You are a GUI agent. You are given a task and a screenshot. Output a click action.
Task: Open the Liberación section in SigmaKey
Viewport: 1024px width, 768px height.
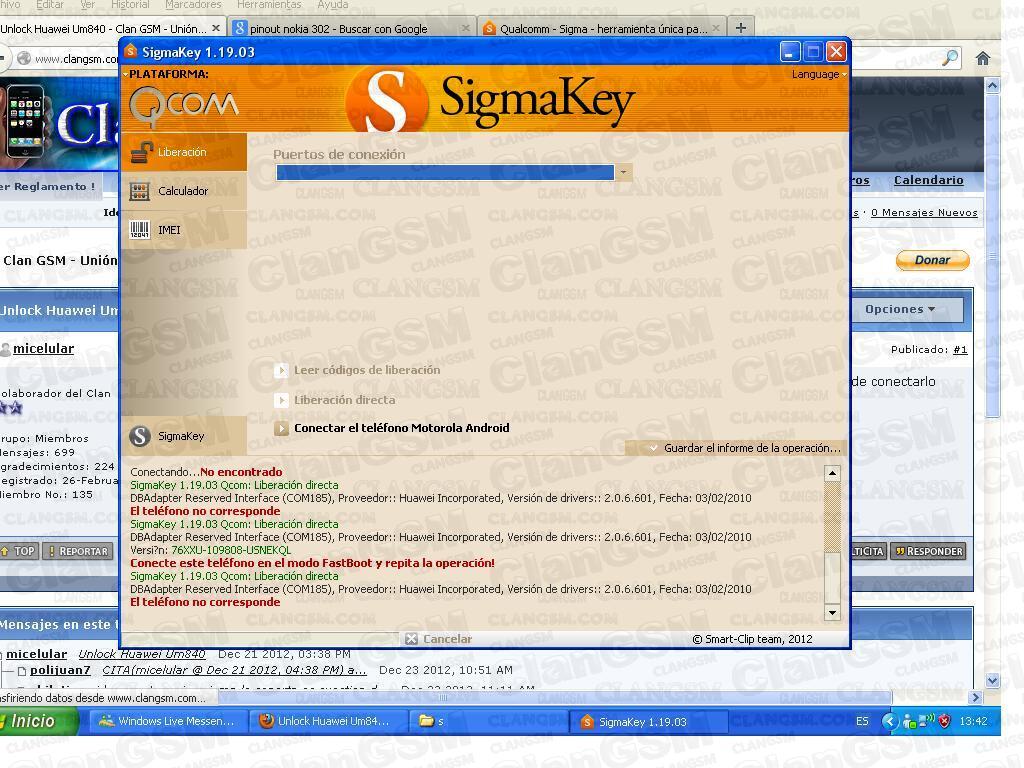tap(184, 152)
